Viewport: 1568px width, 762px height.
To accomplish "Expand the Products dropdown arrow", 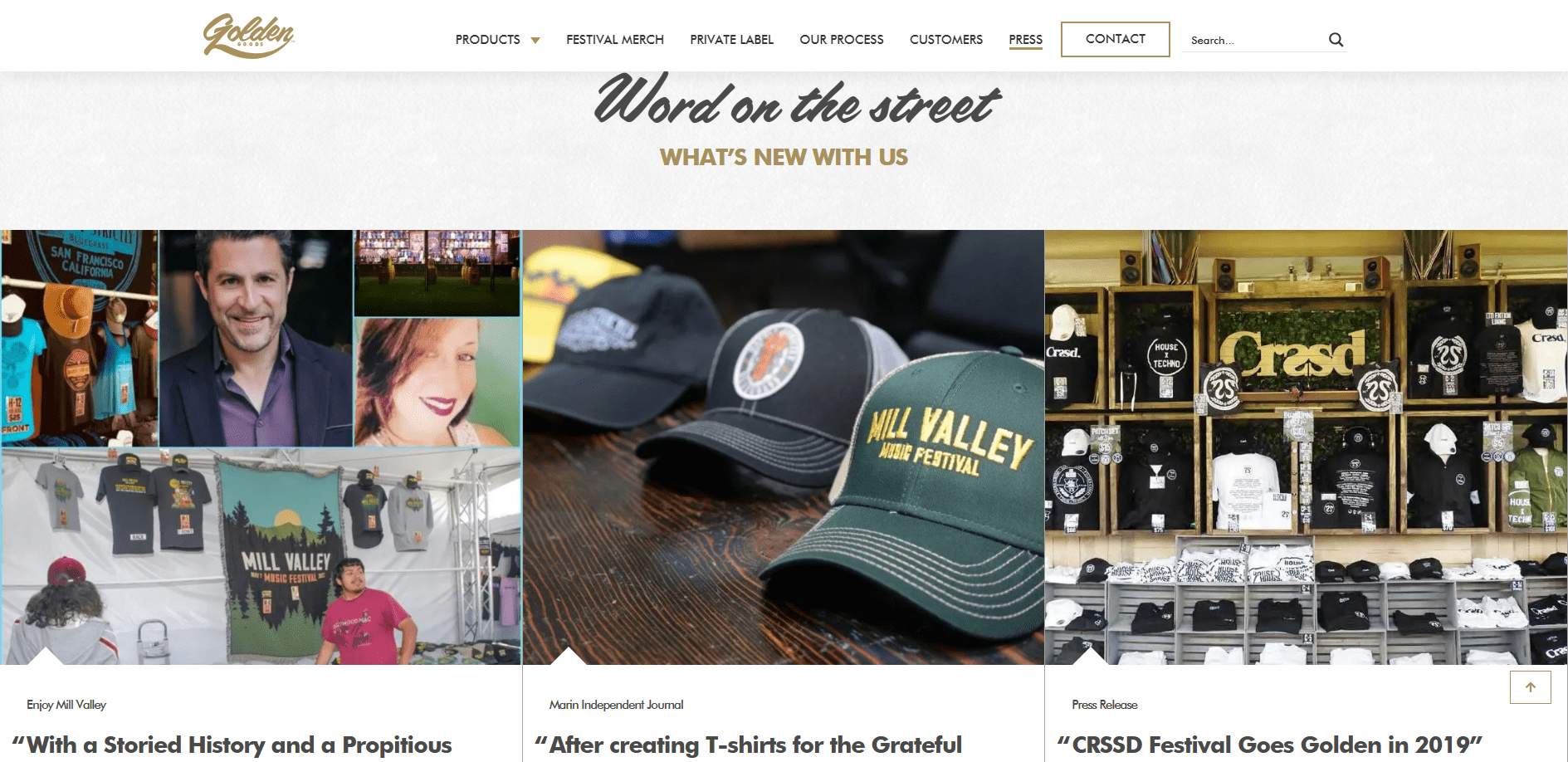I will [x=535, y=40].
